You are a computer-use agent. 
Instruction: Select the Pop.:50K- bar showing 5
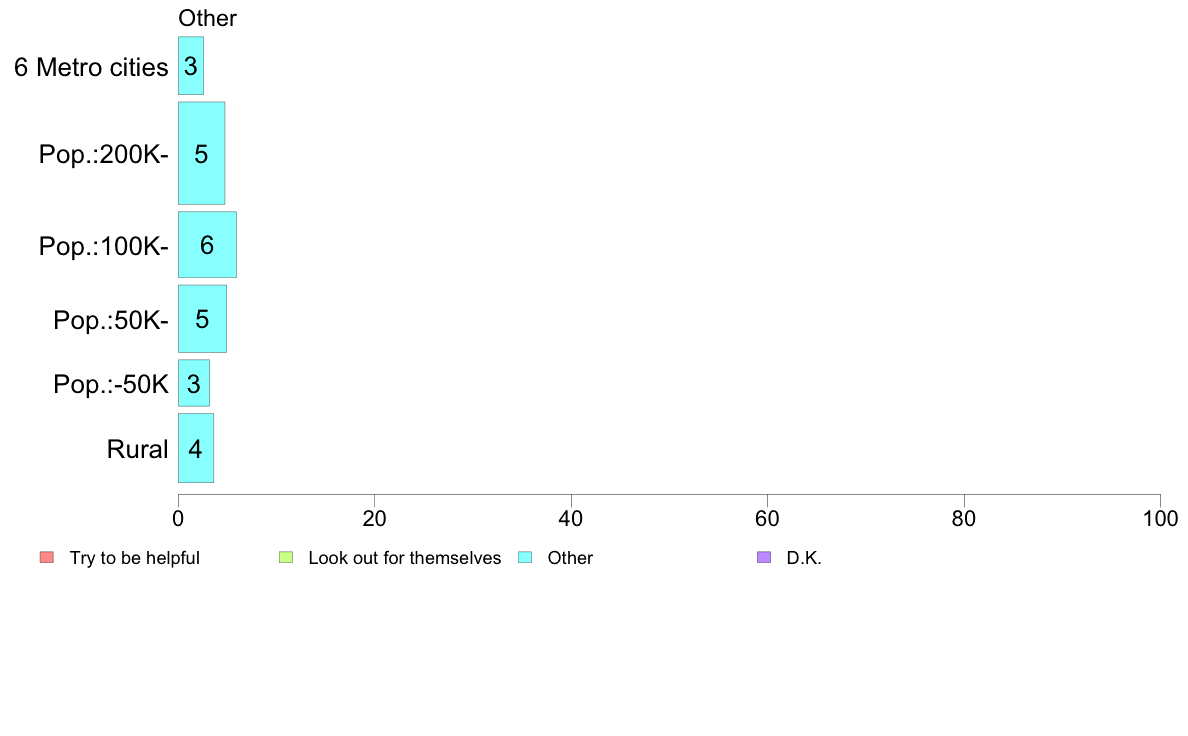click(202, 319)
